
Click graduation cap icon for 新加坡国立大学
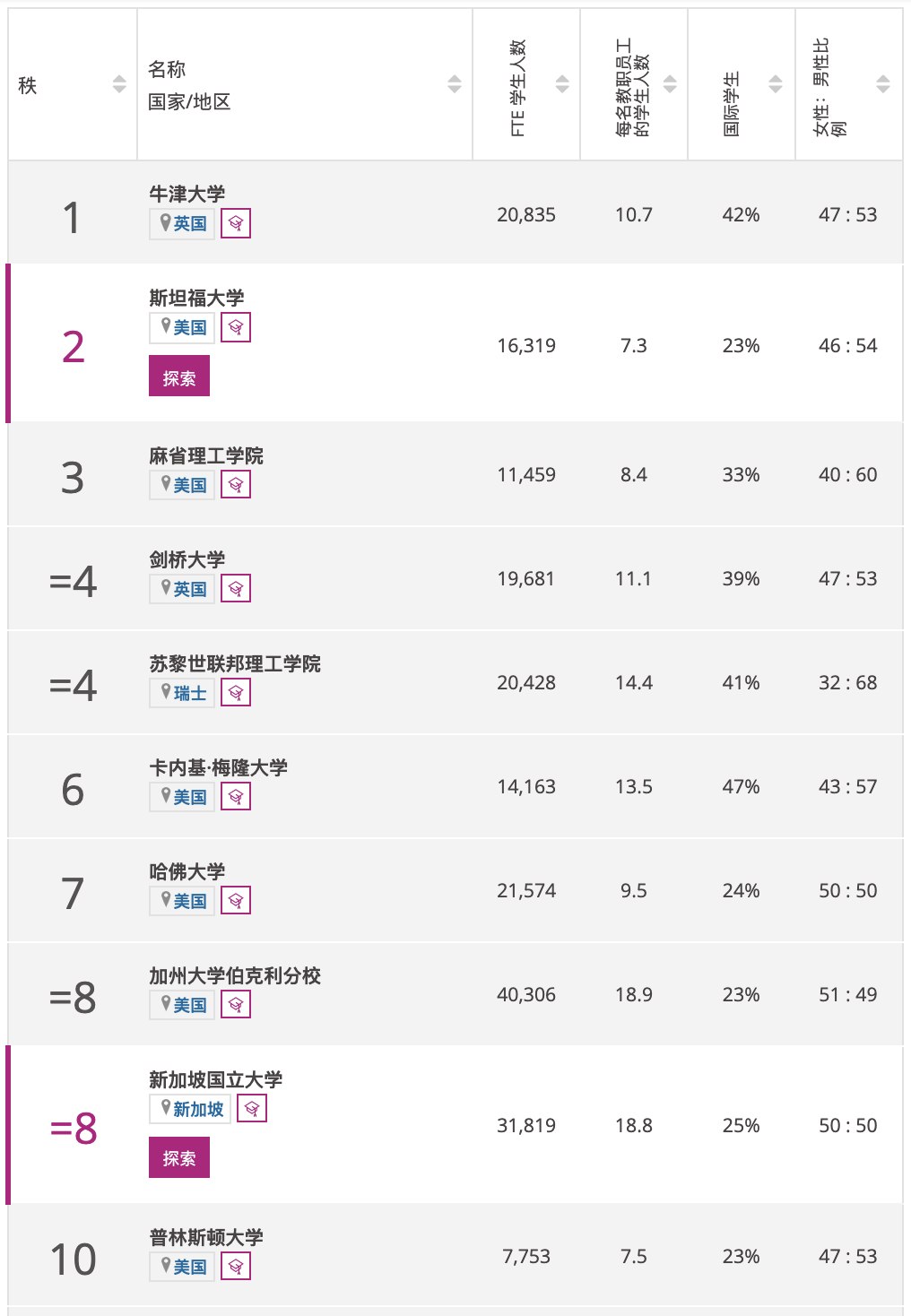(252, 1109)
